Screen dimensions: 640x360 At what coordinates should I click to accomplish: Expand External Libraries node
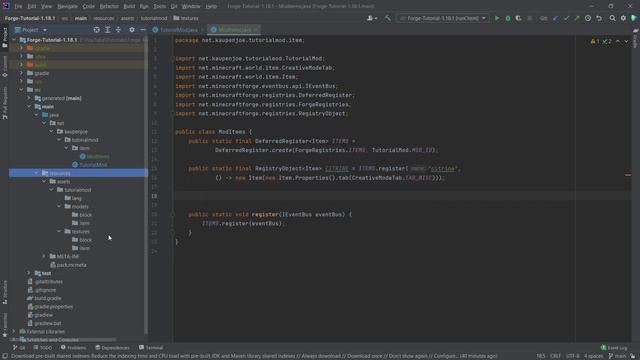(14, 331)
